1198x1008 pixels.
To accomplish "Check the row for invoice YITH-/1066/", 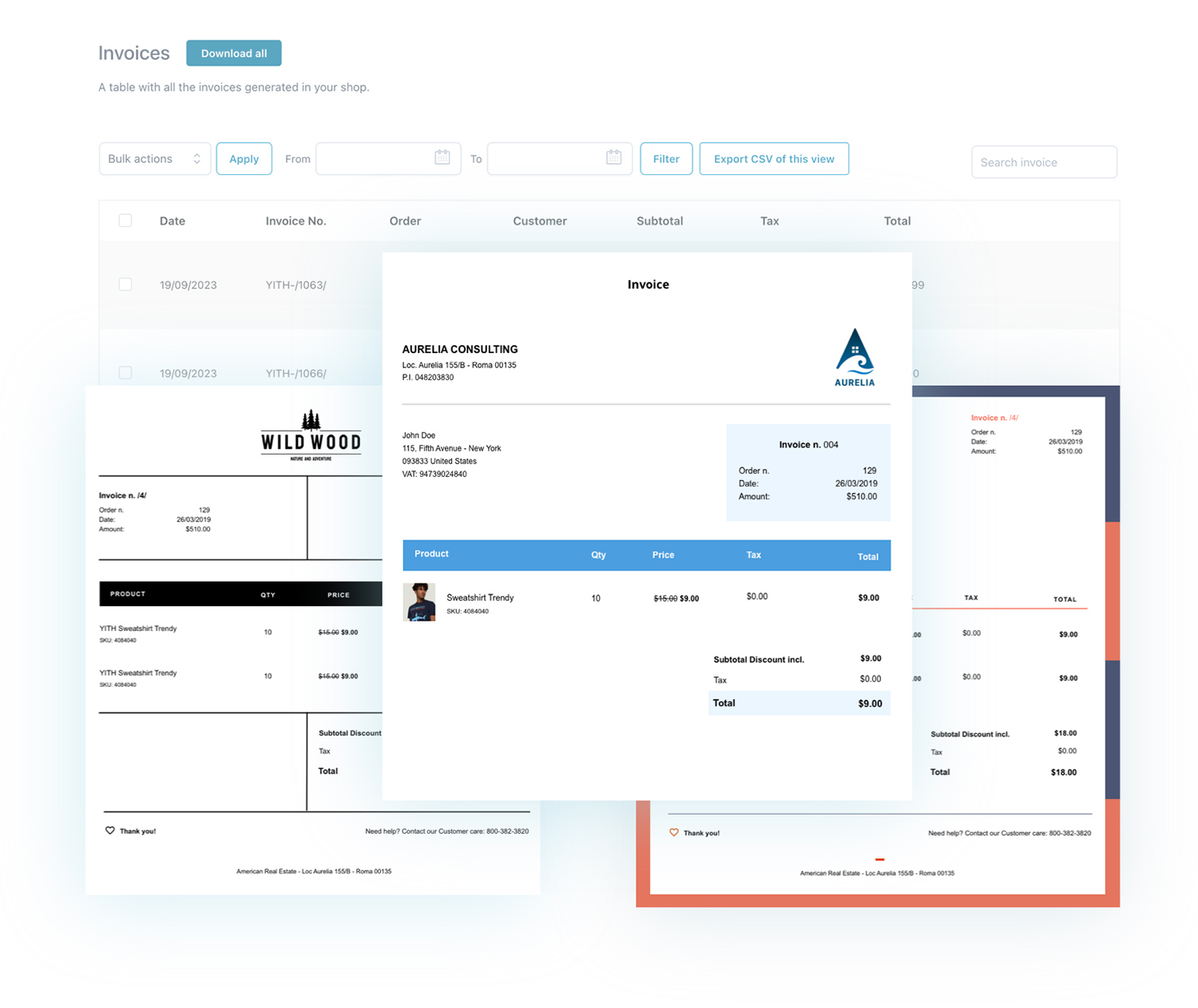I will coord(125,373).
